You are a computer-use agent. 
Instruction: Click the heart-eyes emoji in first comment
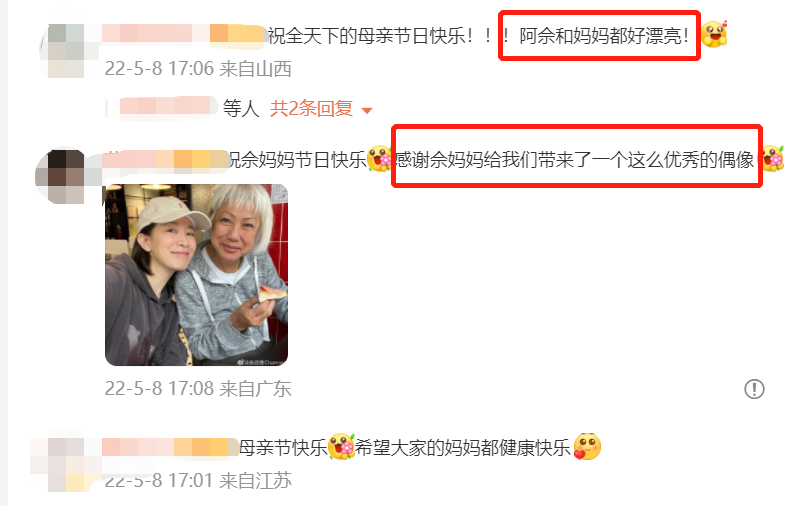click(714, 34)
